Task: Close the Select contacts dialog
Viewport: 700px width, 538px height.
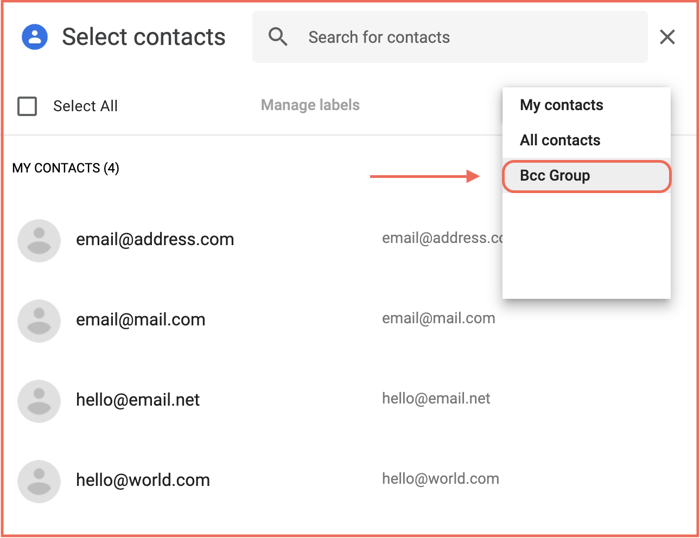Action: coord(667,38)
